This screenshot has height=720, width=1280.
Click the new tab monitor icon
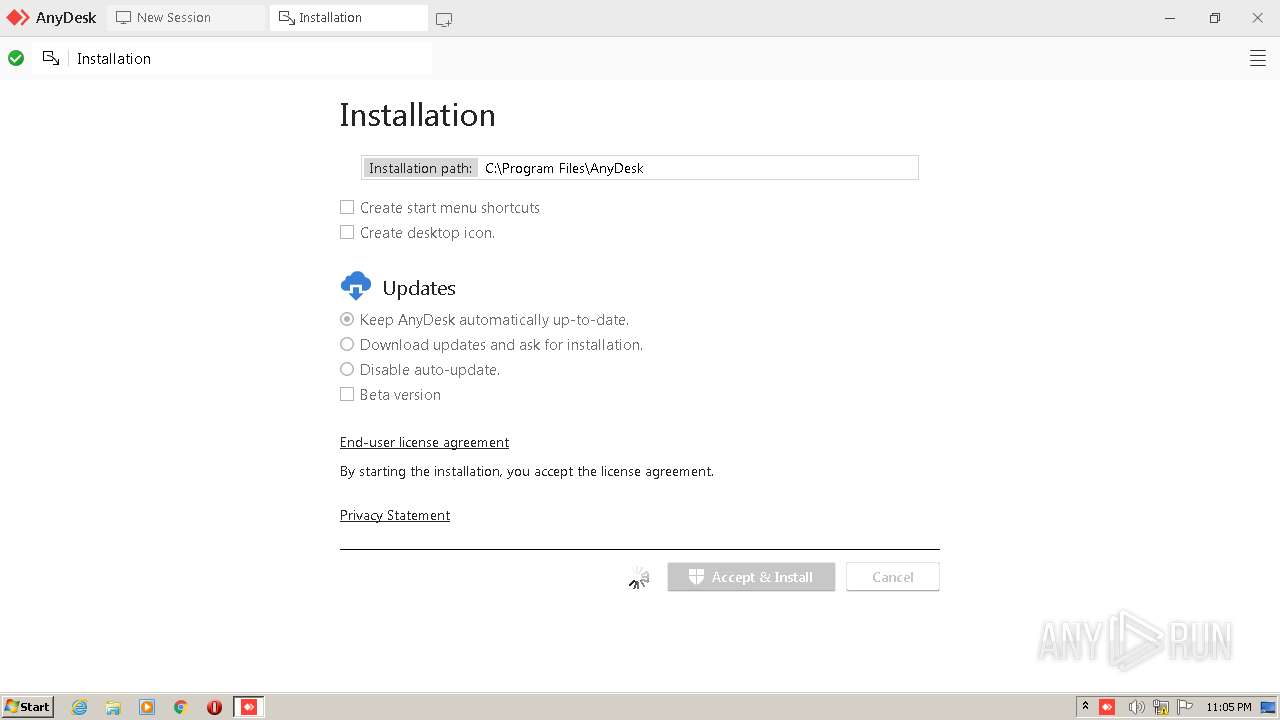[444, 19]
